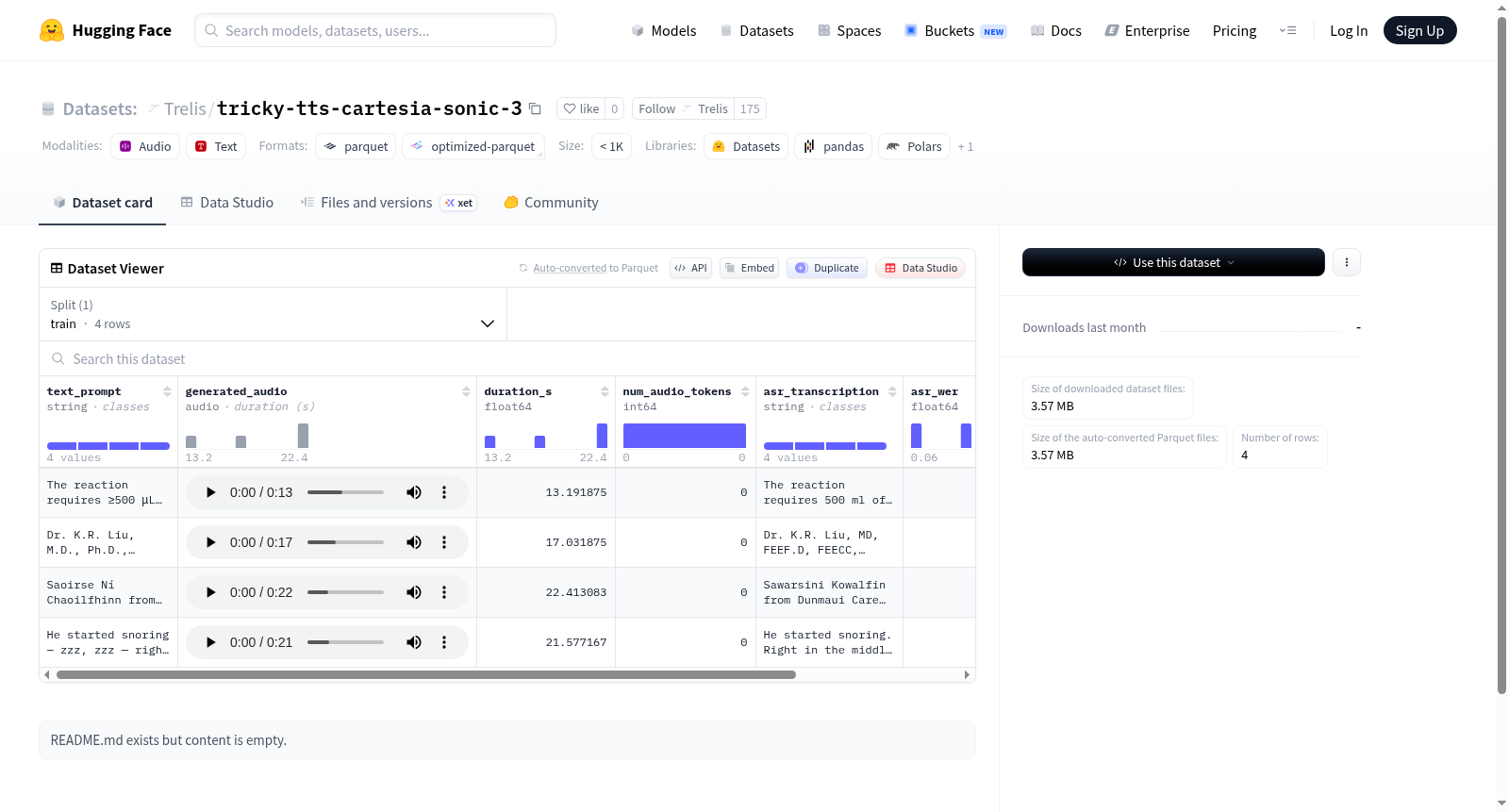Click the Sign Up button
The width and height of the screenshot is (1509, 812).
click(x=1419, y=30)
